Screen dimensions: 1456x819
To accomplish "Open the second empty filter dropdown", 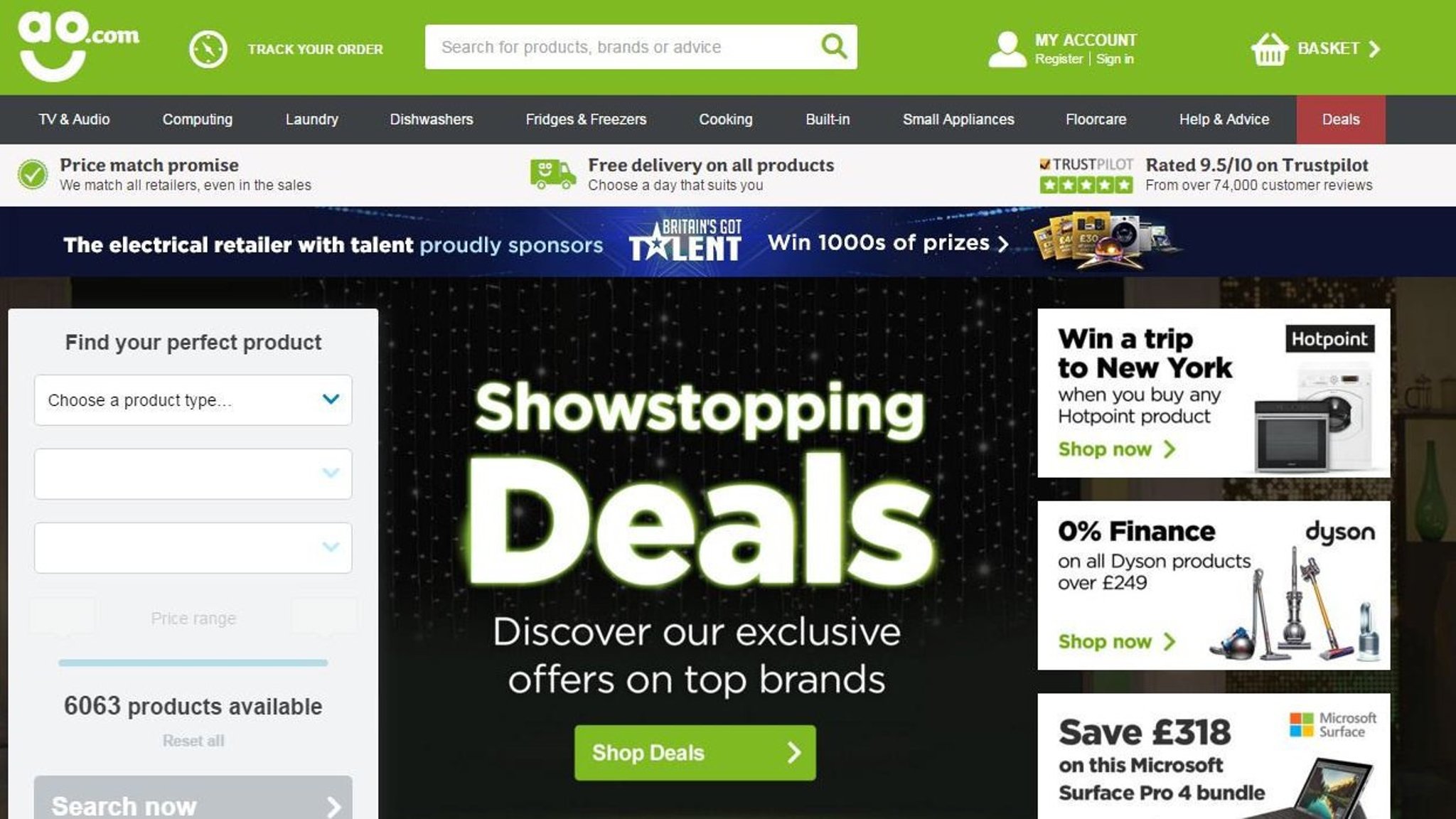I will [193, 473].
